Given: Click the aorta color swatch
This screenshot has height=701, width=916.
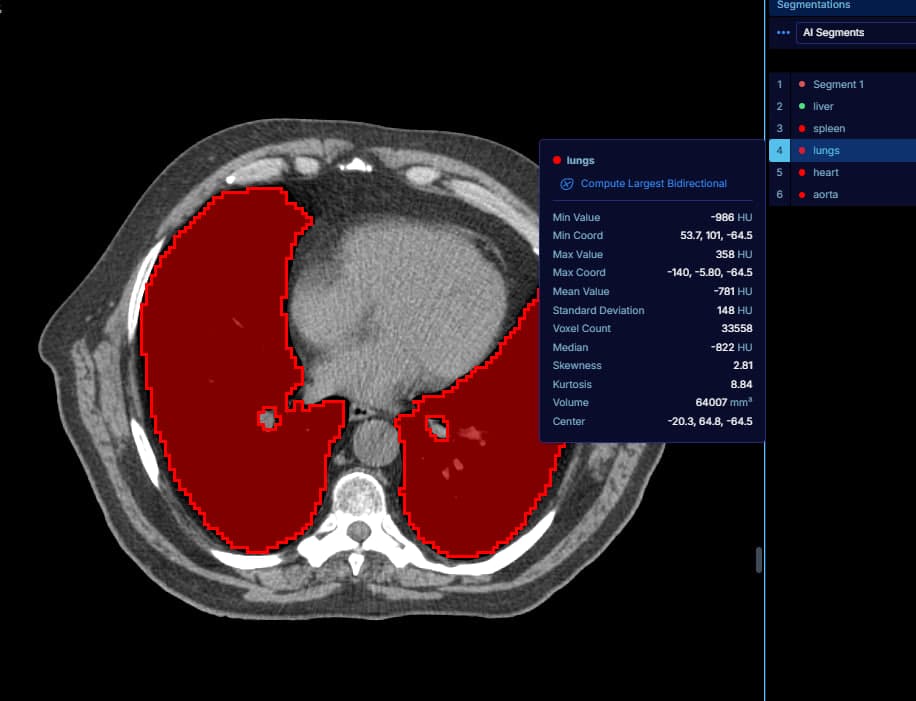Looking at the screenshot, I should coord(802,195).
